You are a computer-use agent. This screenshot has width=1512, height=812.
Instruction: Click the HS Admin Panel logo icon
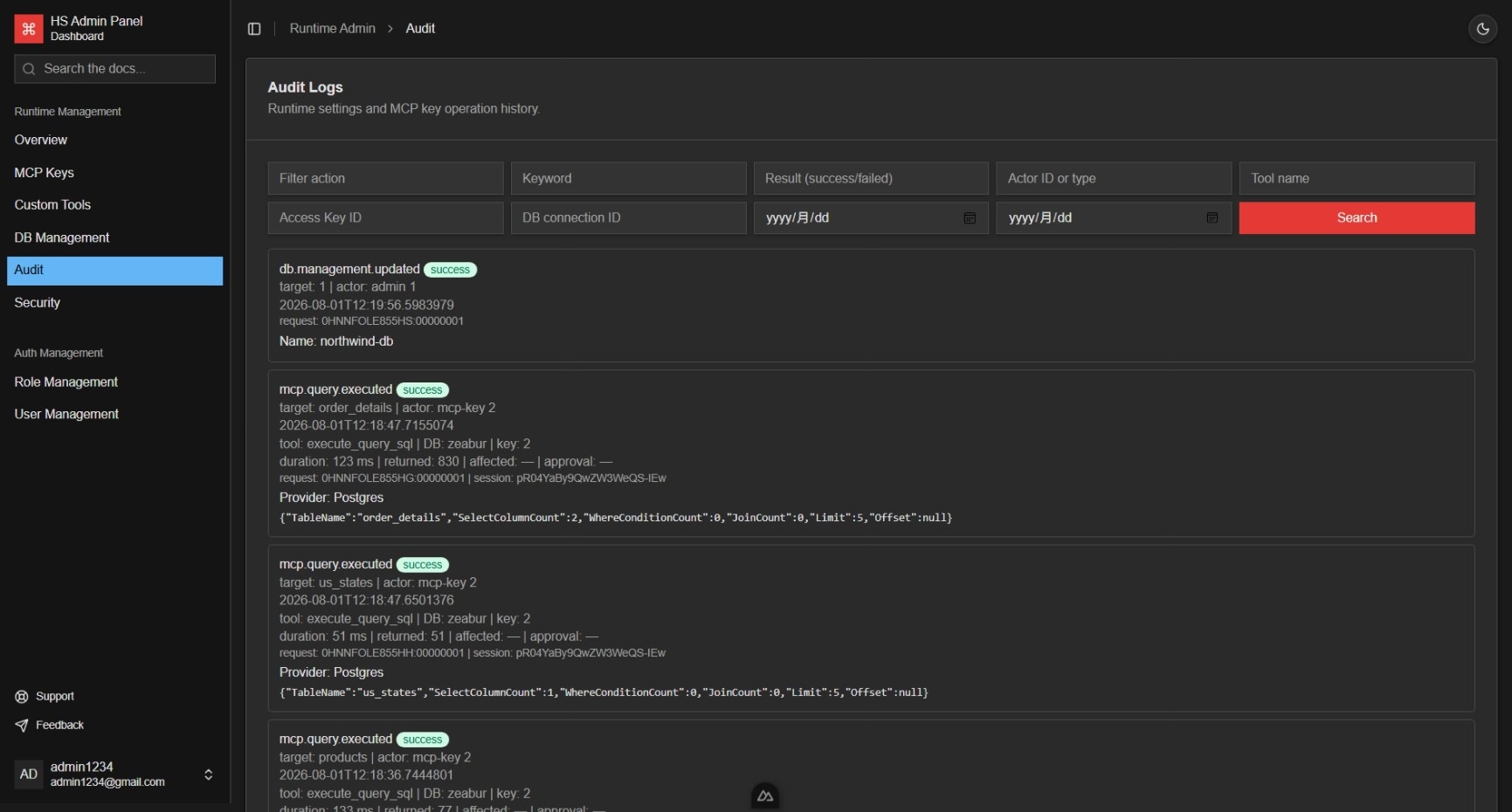[x=29, y=29]
